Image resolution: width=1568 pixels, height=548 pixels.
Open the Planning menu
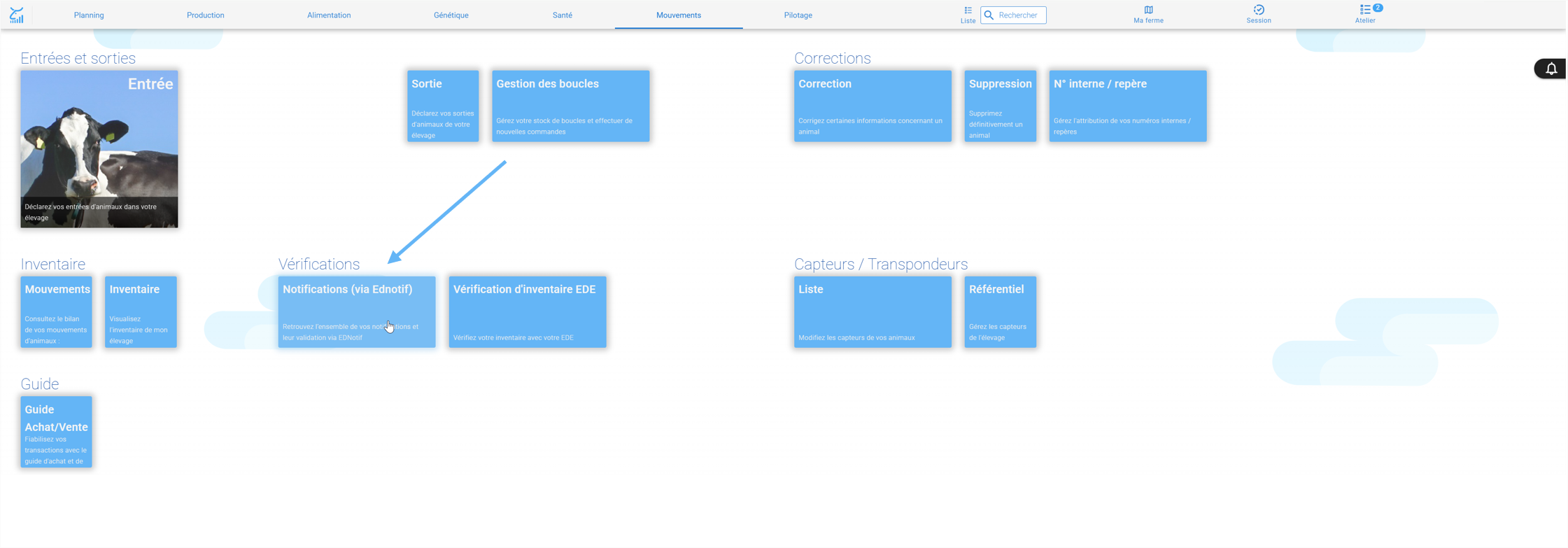point(89,15)
